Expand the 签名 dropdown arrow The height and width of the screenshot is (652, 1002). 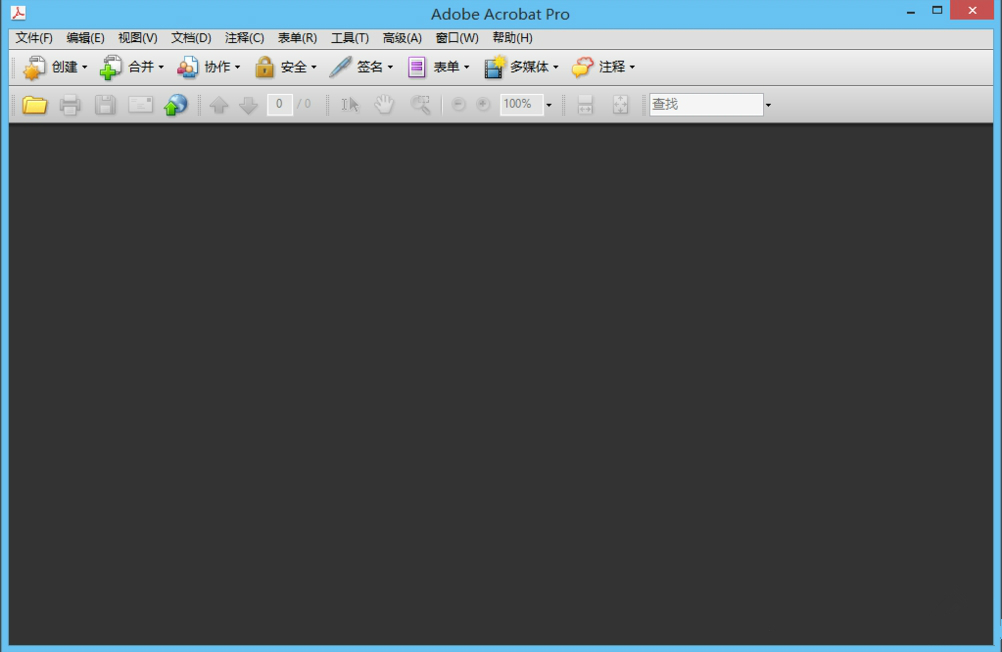coord(390,67)
